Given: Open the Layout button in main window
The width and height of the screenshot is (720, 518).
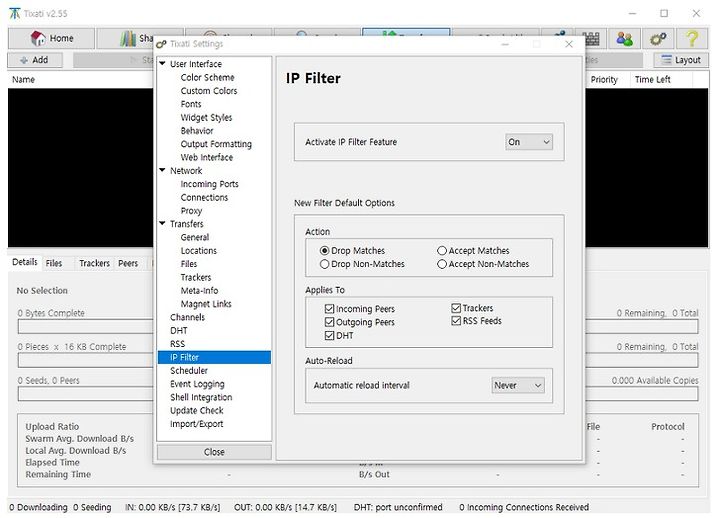Looking at the screenshot, I should pos(681,60).
